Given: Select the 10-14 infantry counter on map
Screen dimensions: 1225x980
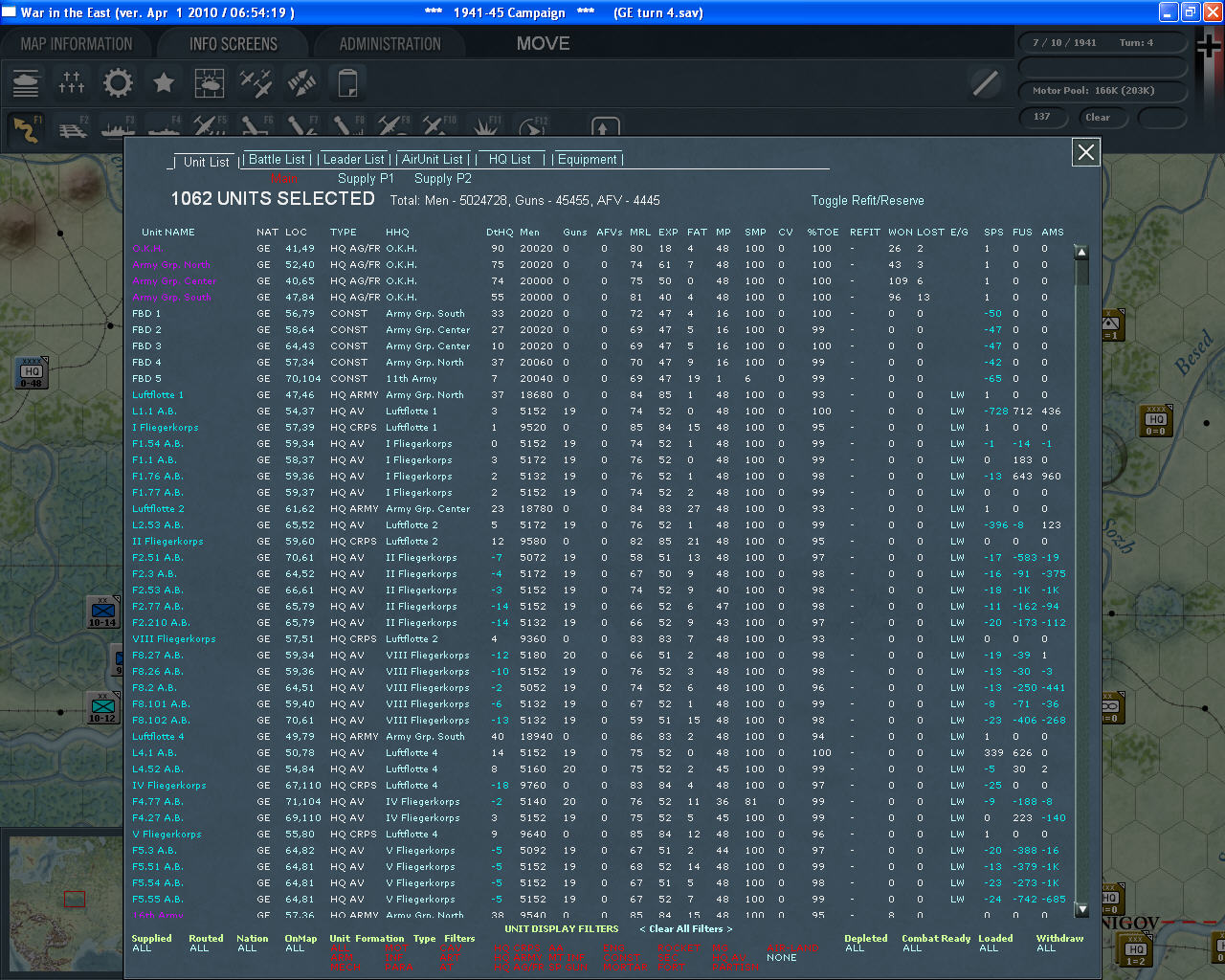Looking at the screenshot, I should (x=102, y=612).
